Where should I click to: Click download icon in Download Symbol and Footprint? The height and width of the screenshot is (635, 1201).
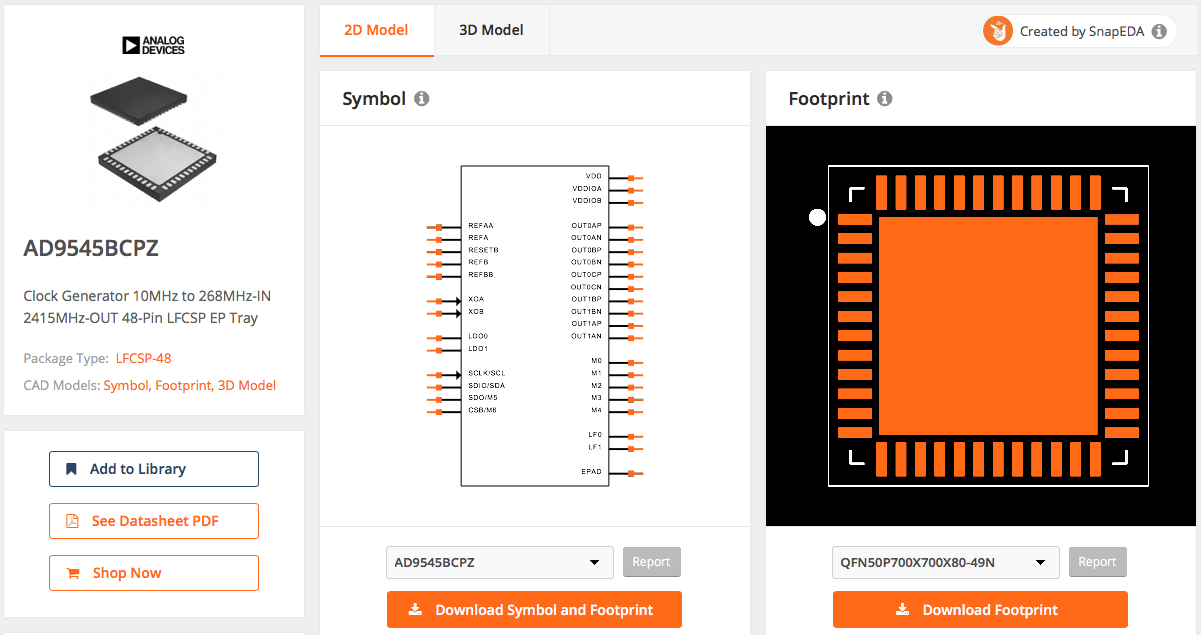pos(416,609)
